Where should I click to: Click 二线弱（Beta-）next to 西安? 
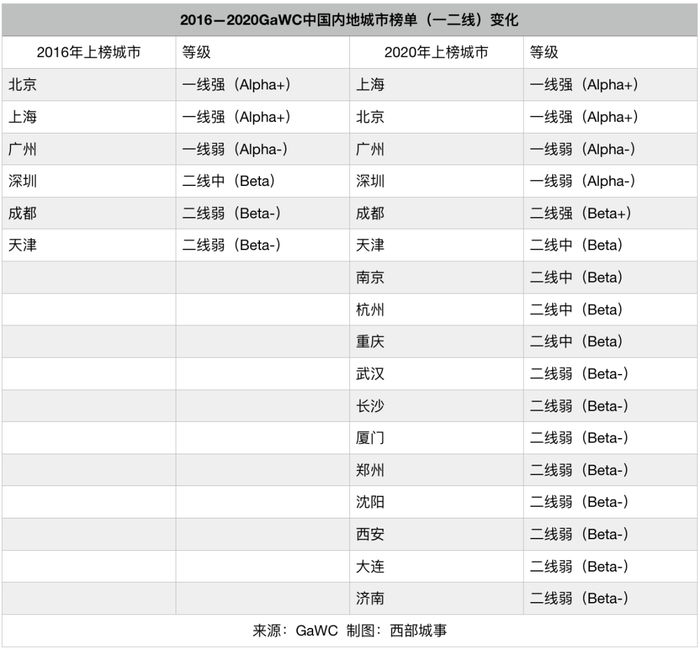coord(579,534)
